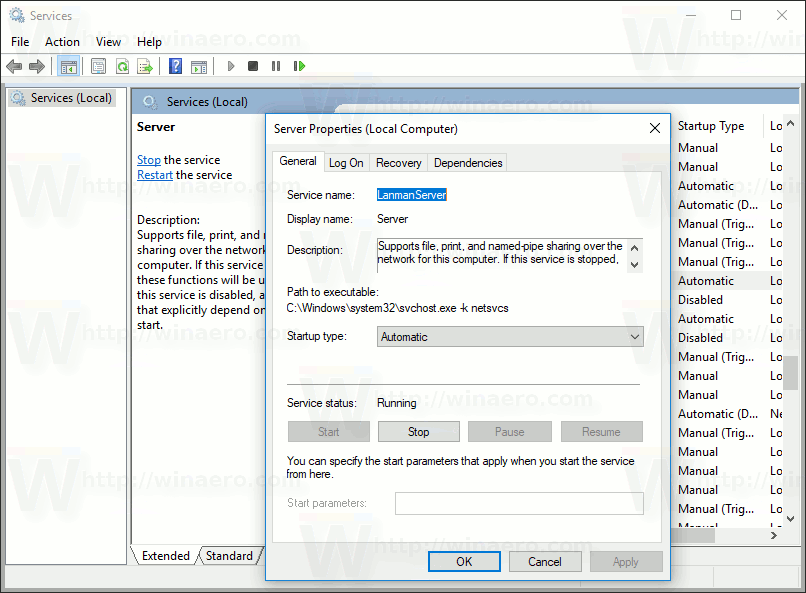Click the Back navigation arrow
The height and width of the screenshot is (593, 806).
click(14, 66)
